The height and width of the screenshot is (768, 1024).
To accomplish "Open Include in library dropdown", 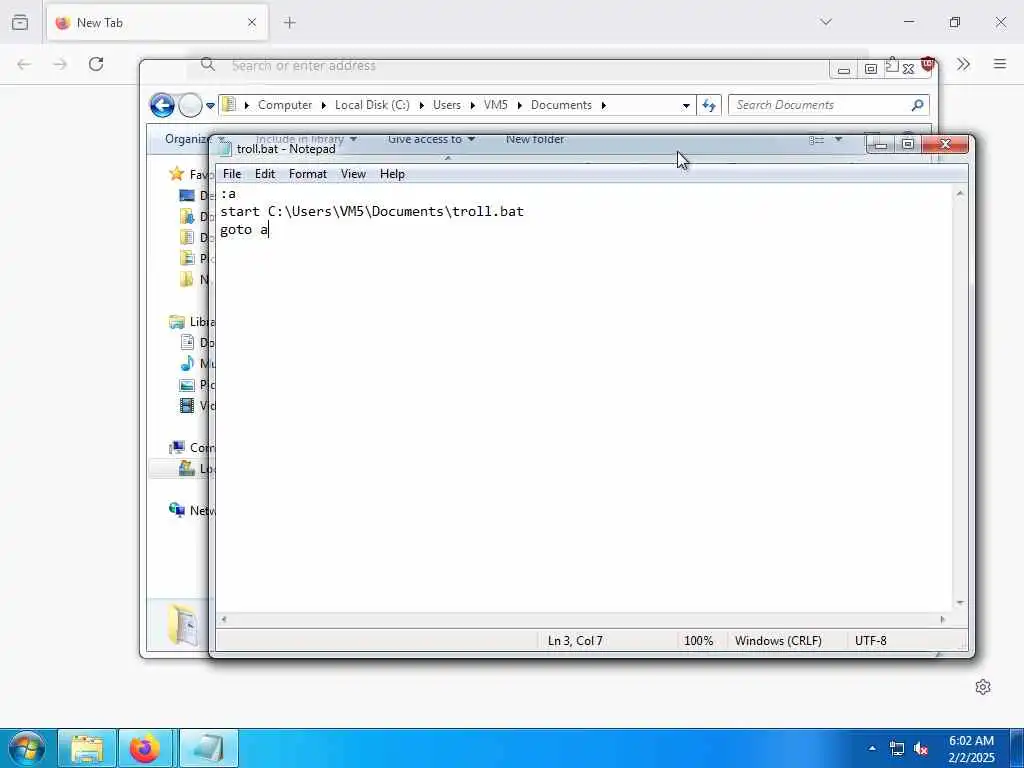I will pos(306,139).
